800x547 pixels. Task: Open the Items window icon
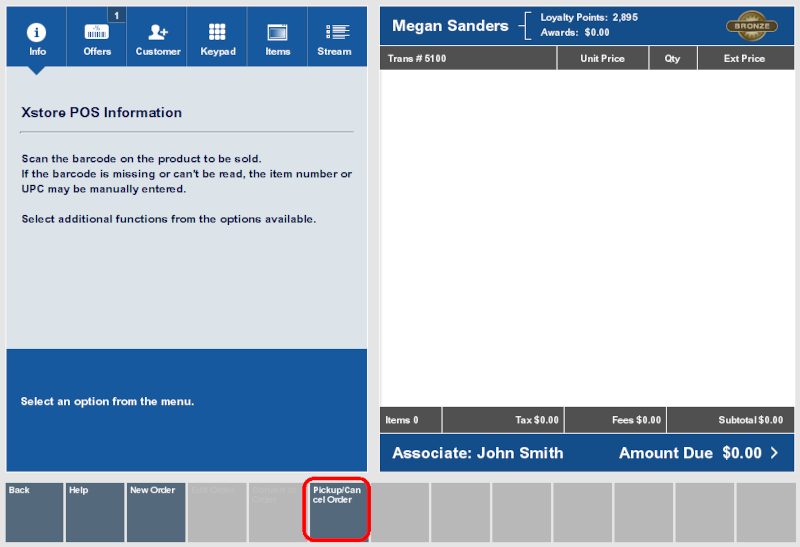pos(278,32)
